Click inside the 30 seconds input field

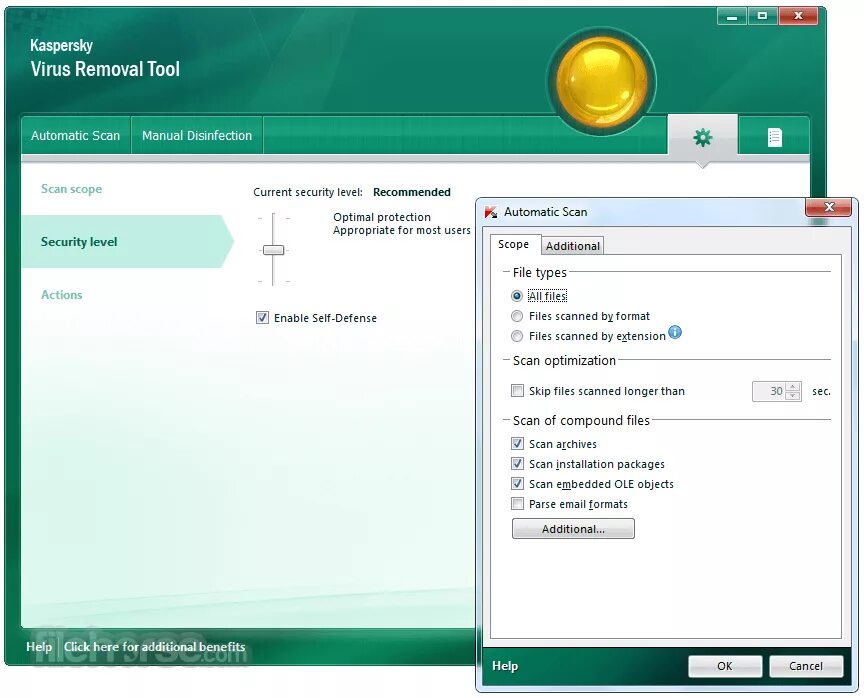click(x=770, y=391)
